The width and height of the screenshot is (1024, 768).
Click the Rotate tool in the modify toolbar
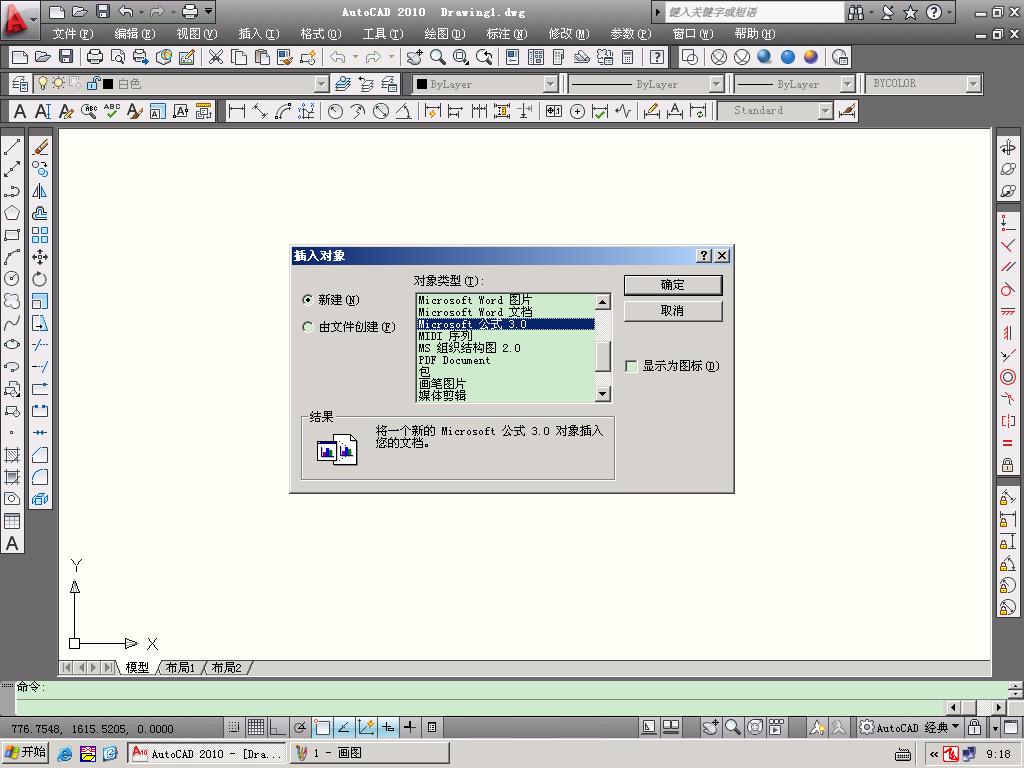pos(40,279)
